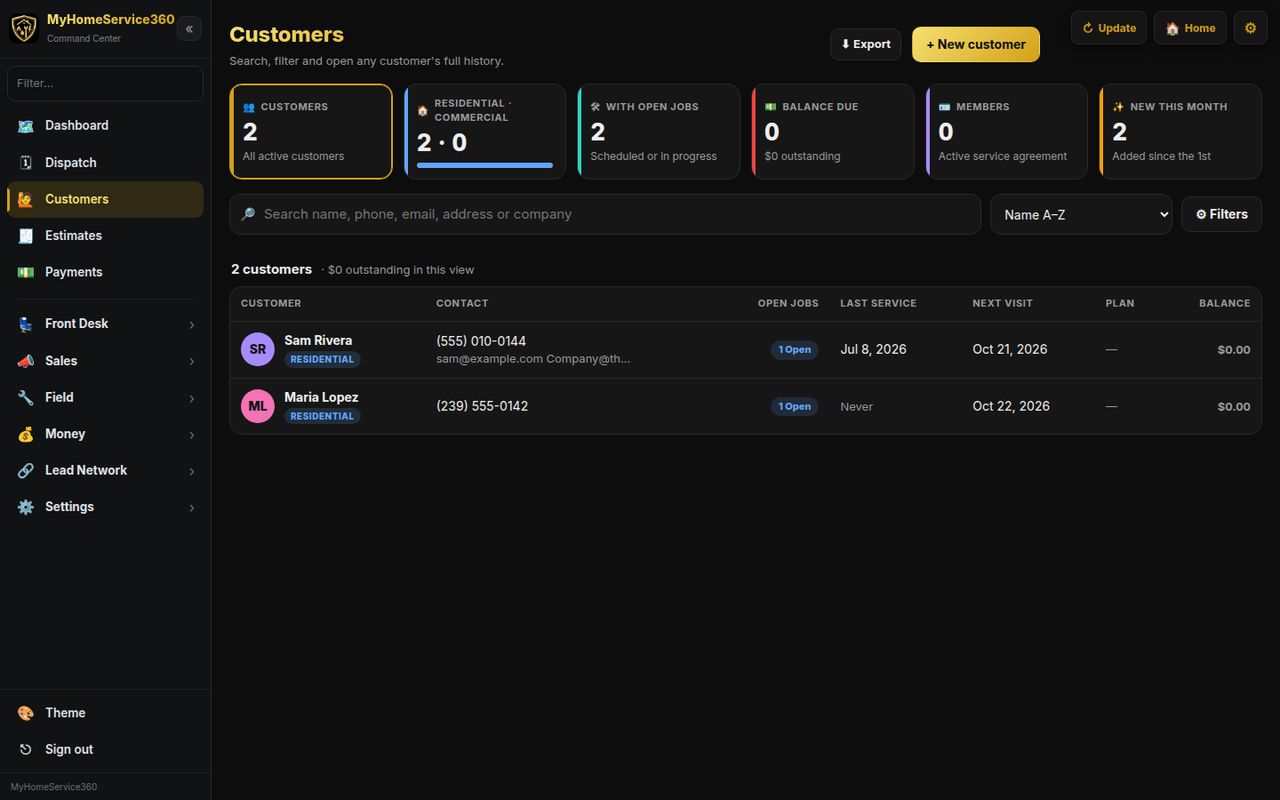The height and width of the screenshot is (800, 1280).
Task: Click the Theme palette icon
Action: [x=26, y=713]
